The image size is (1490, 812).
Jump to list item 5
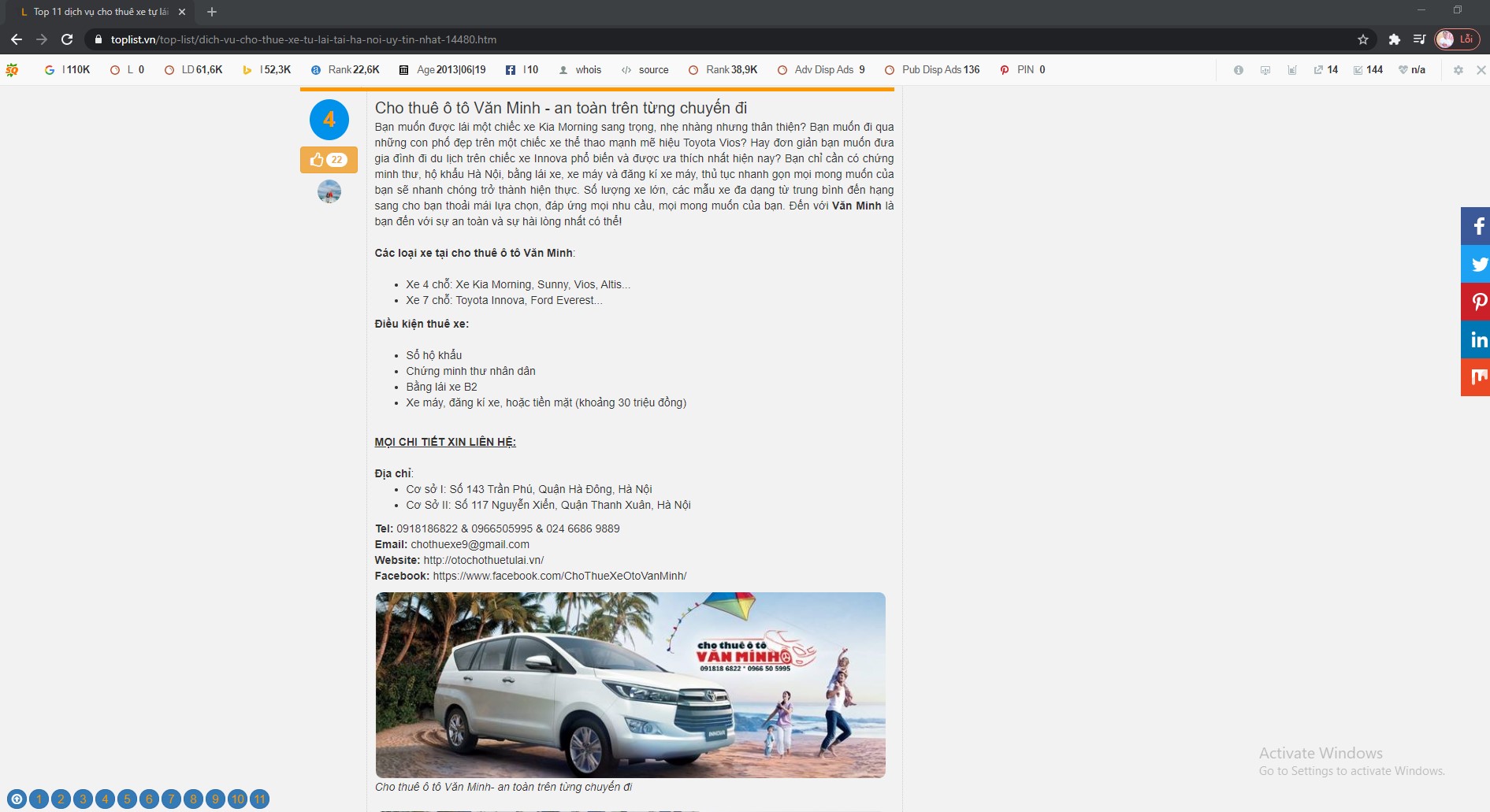[127, 799]
